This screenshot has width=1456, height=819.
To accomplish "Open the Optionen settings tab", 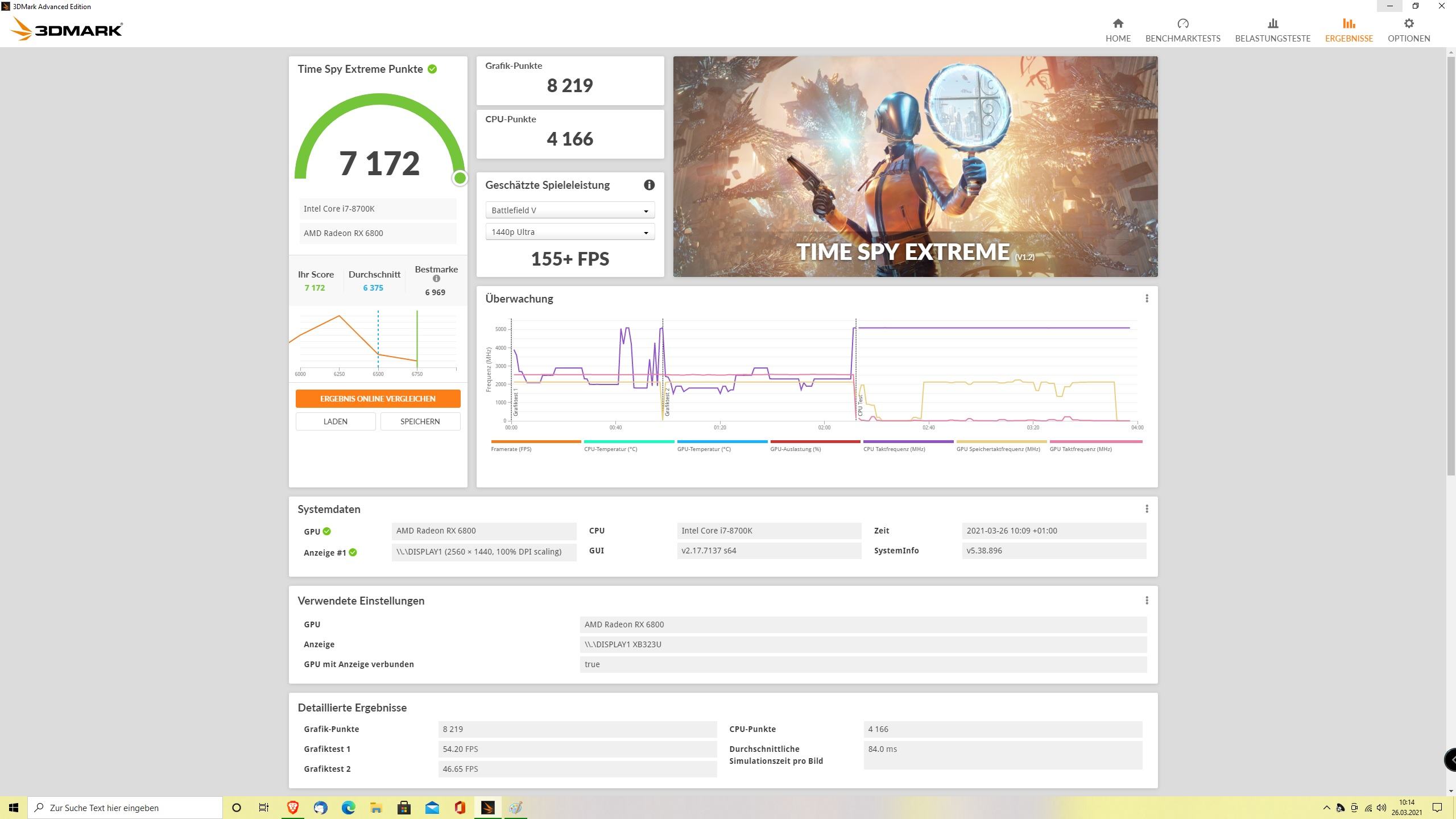I will tap(1408, 30).
